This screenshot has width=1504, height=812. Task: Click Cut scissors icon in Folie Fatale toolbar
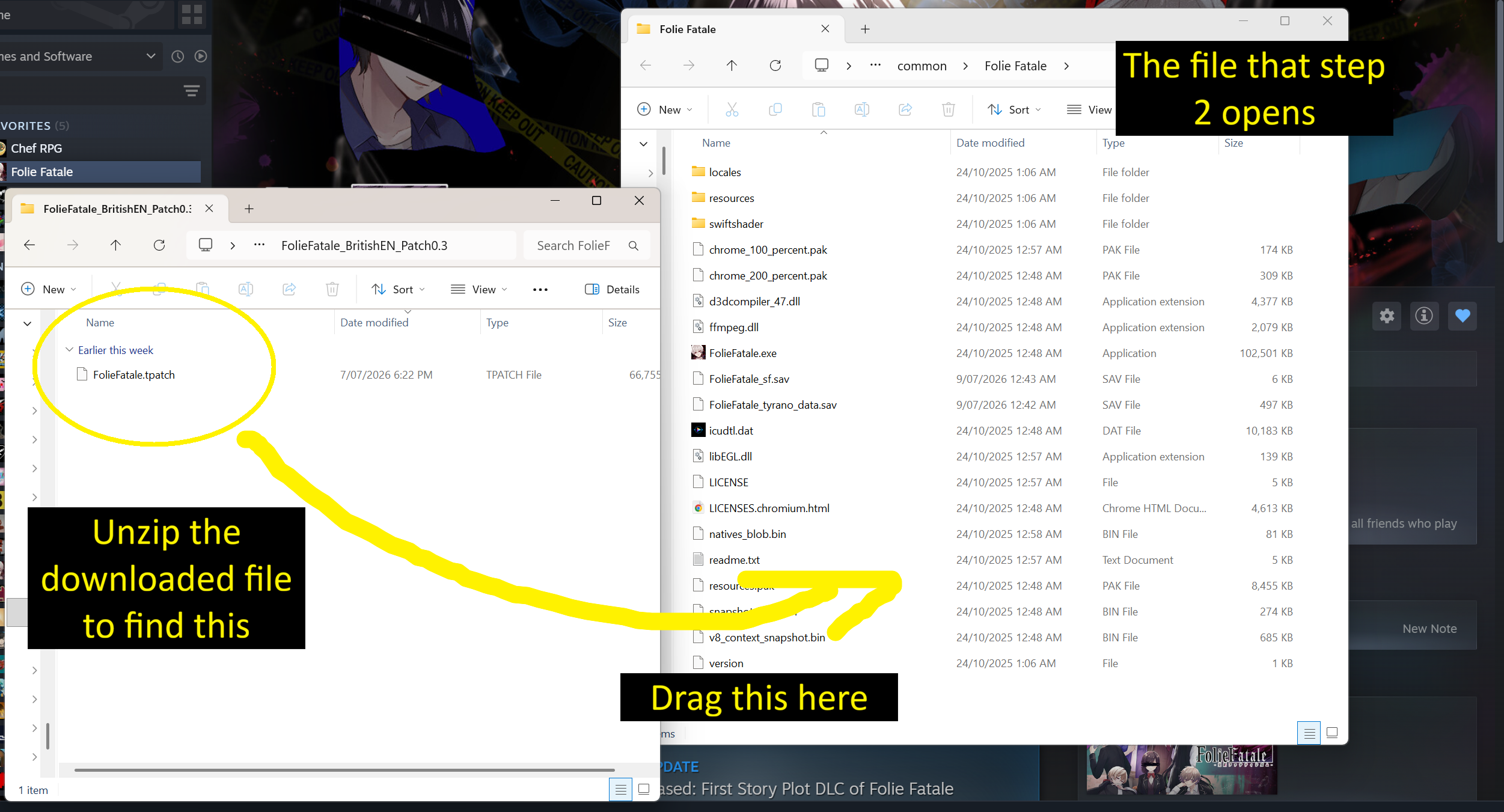(x=732, y=110)
